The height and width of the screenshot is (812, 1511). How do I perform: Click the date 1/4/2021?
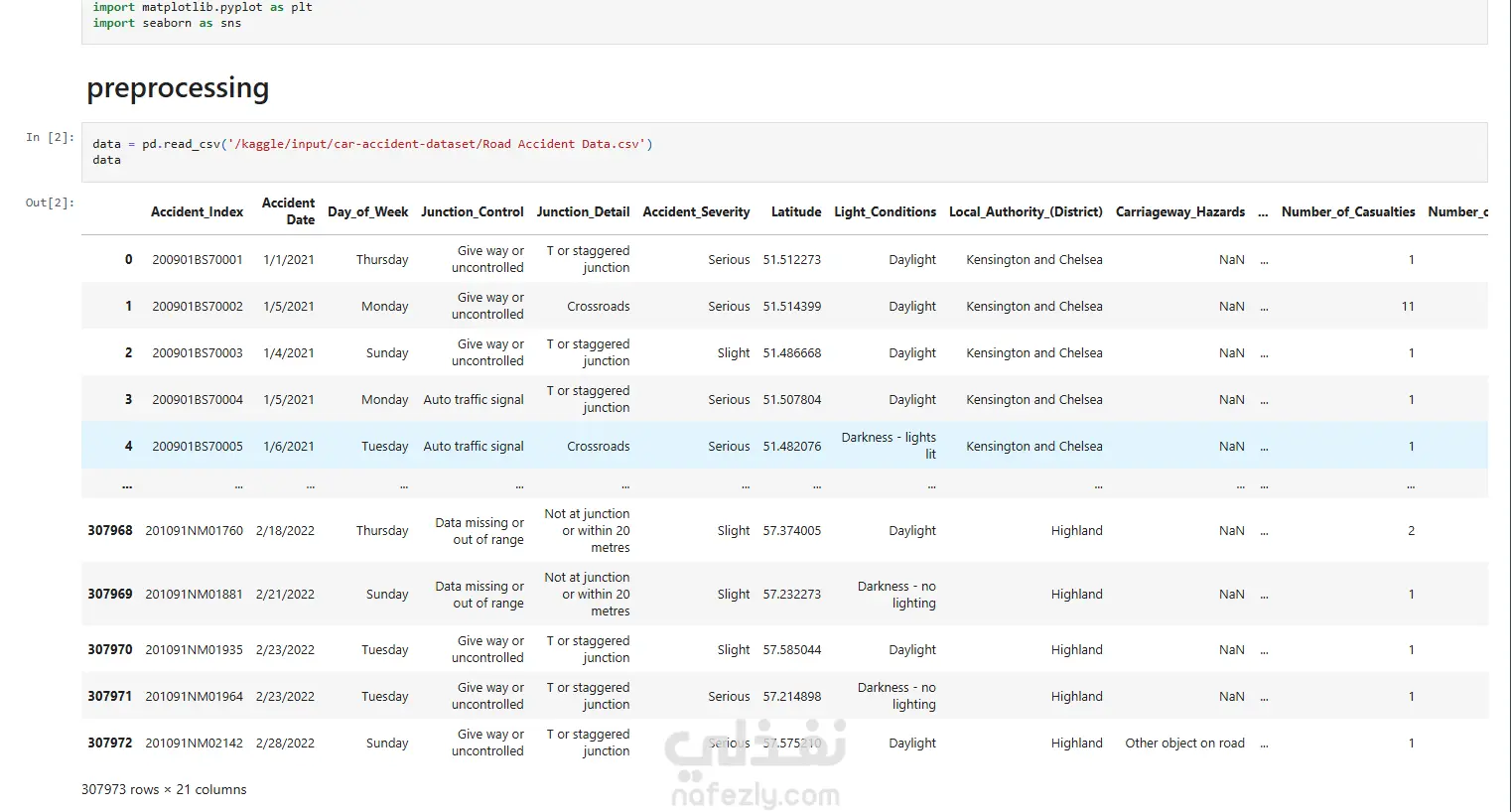(x=289, y=352)
